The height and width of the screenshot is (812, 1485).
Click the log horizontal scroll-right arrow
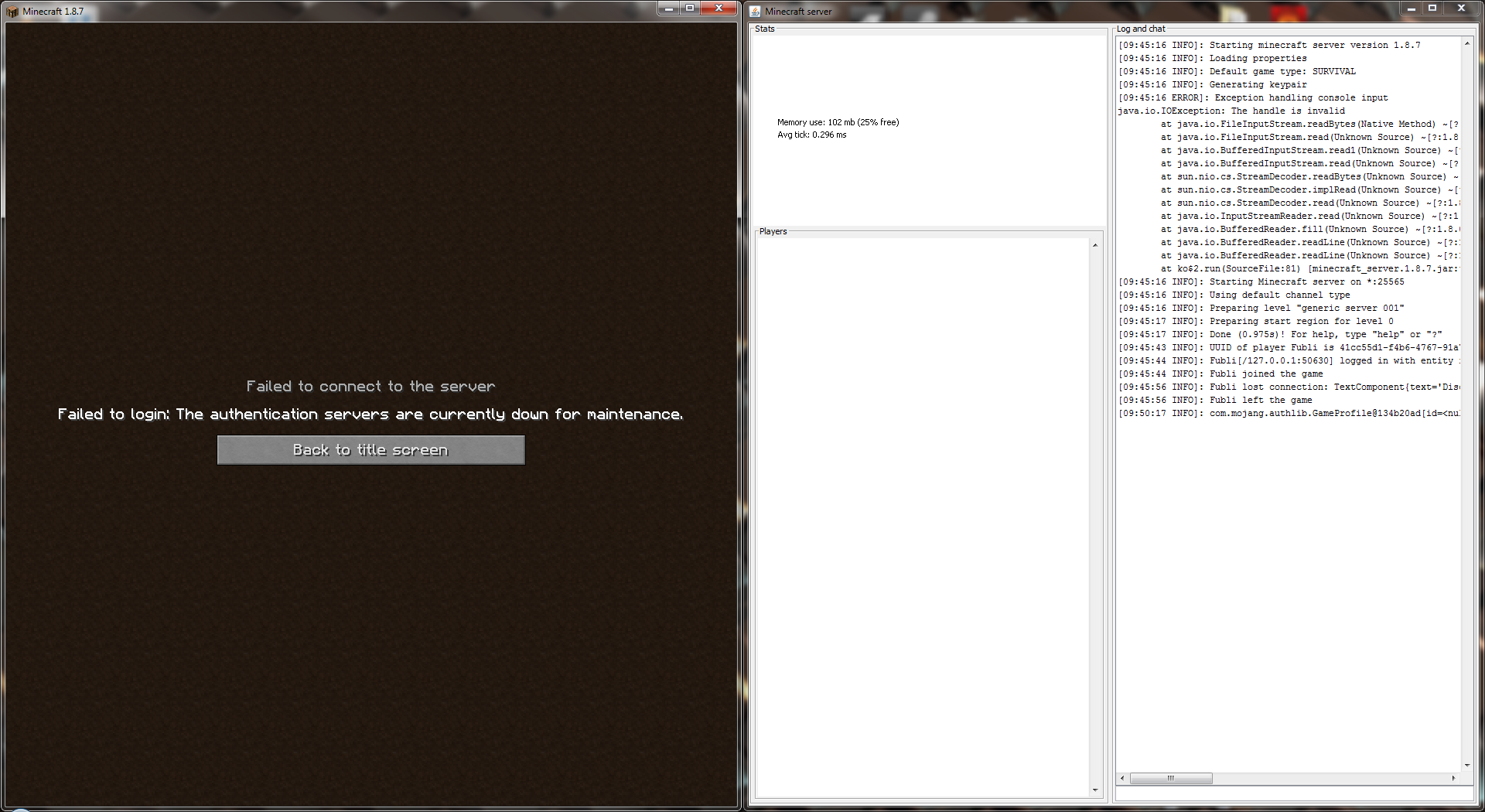[1454, 778]
